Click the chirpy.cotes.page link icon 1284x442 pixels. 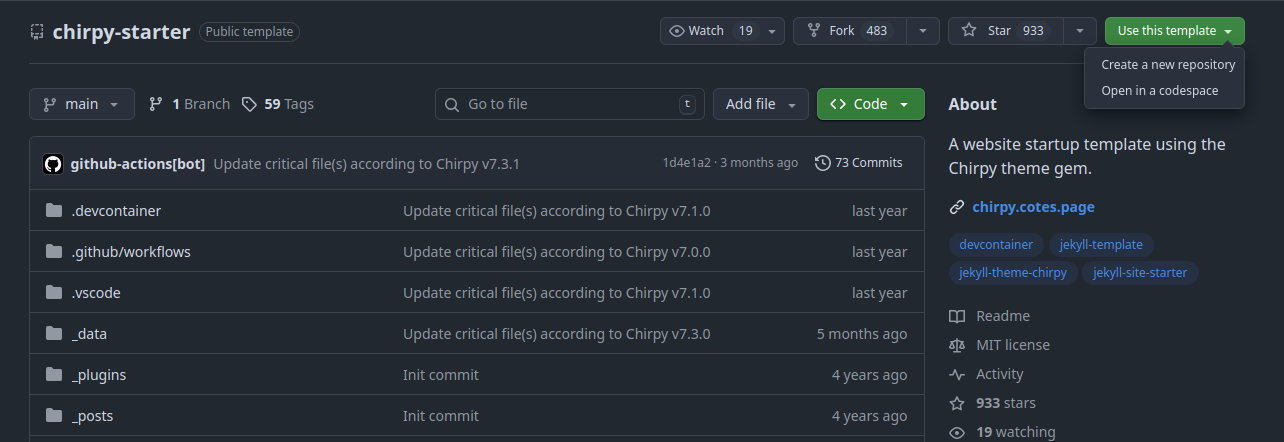click(x=957, y=208)
